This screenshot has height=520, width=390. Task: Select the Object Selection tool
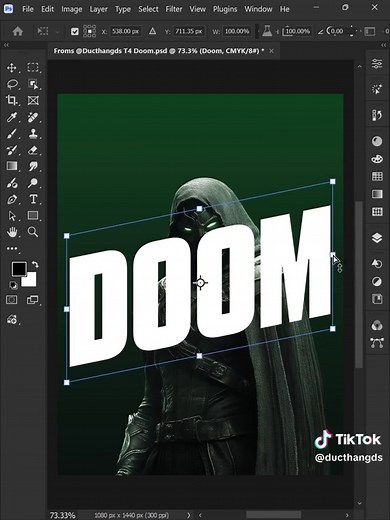click(33, 84)
